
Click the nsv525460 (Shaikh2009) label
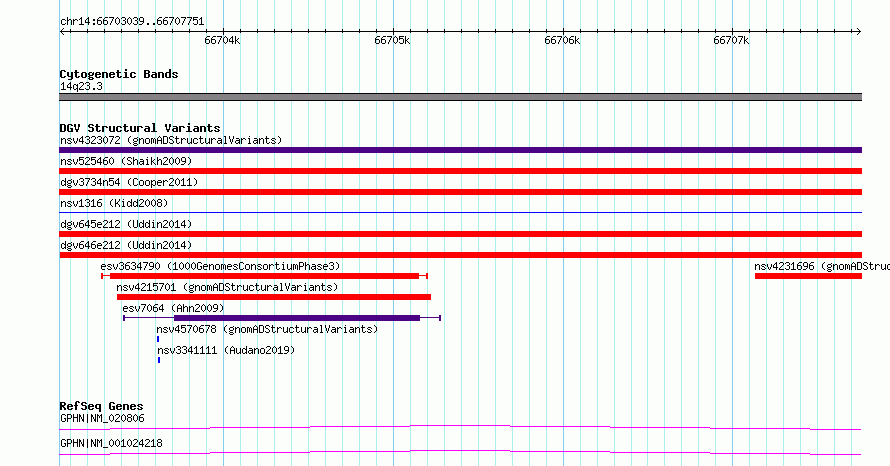(126, 161)
